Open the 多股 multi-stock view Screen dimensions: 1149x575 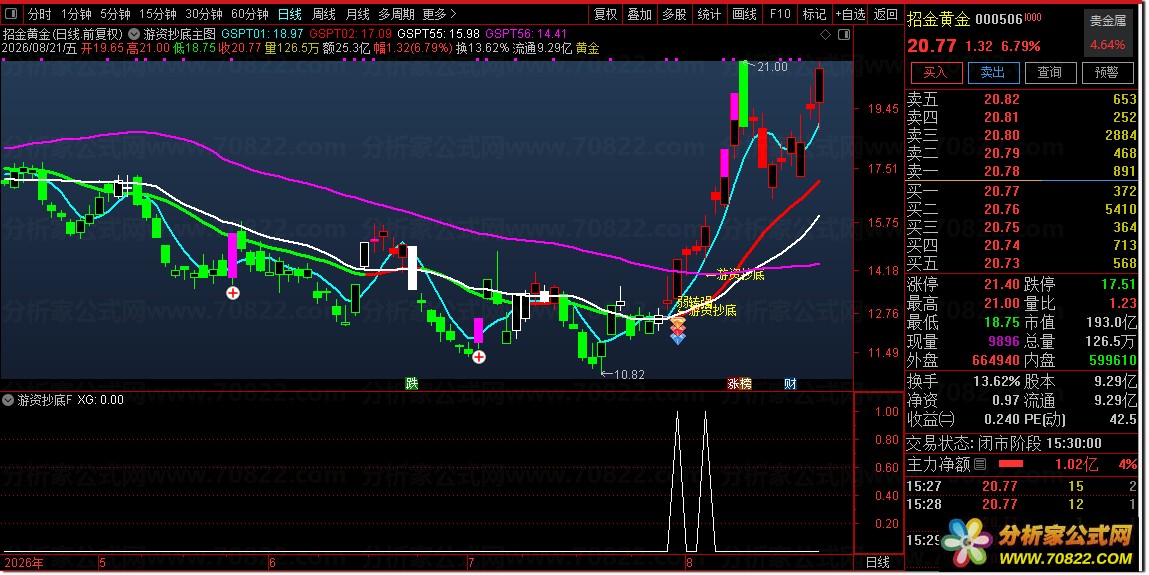[x=674, y=14]
